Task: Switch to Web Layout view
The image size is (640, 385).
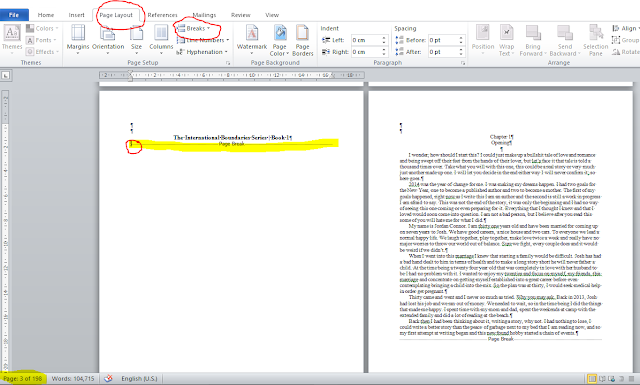Action: click(611, 379)
